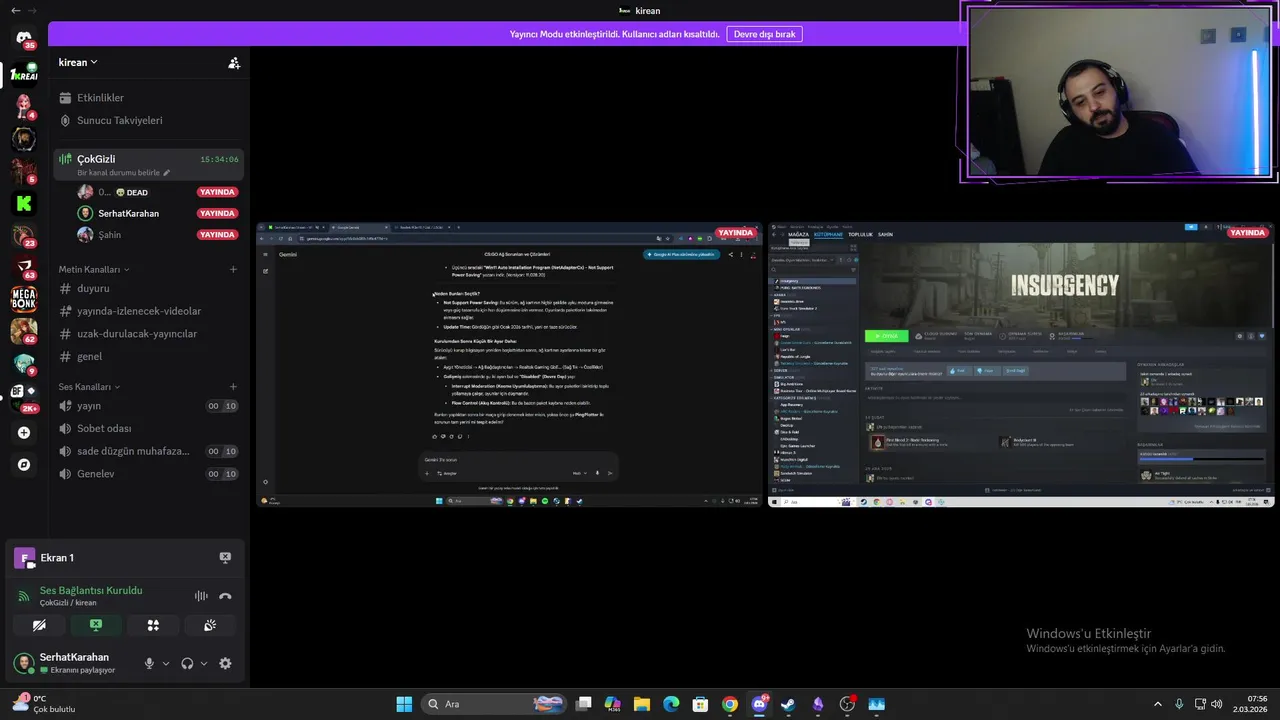Open the genel text channel
1280x720 pixels.
coord(148,356)
